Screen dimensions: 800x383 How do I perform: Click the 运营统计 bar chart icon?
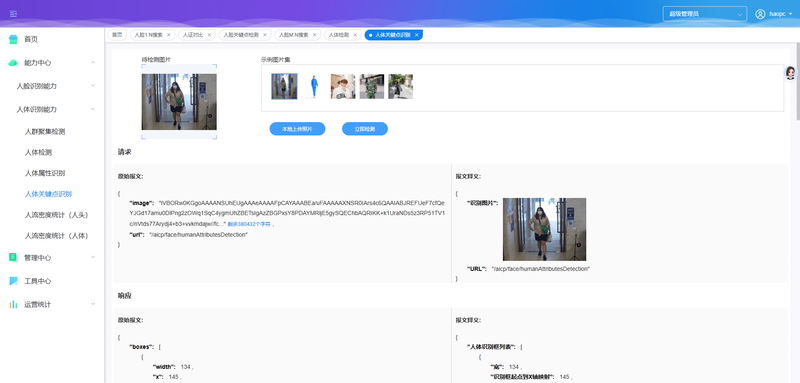pos(13,304)
